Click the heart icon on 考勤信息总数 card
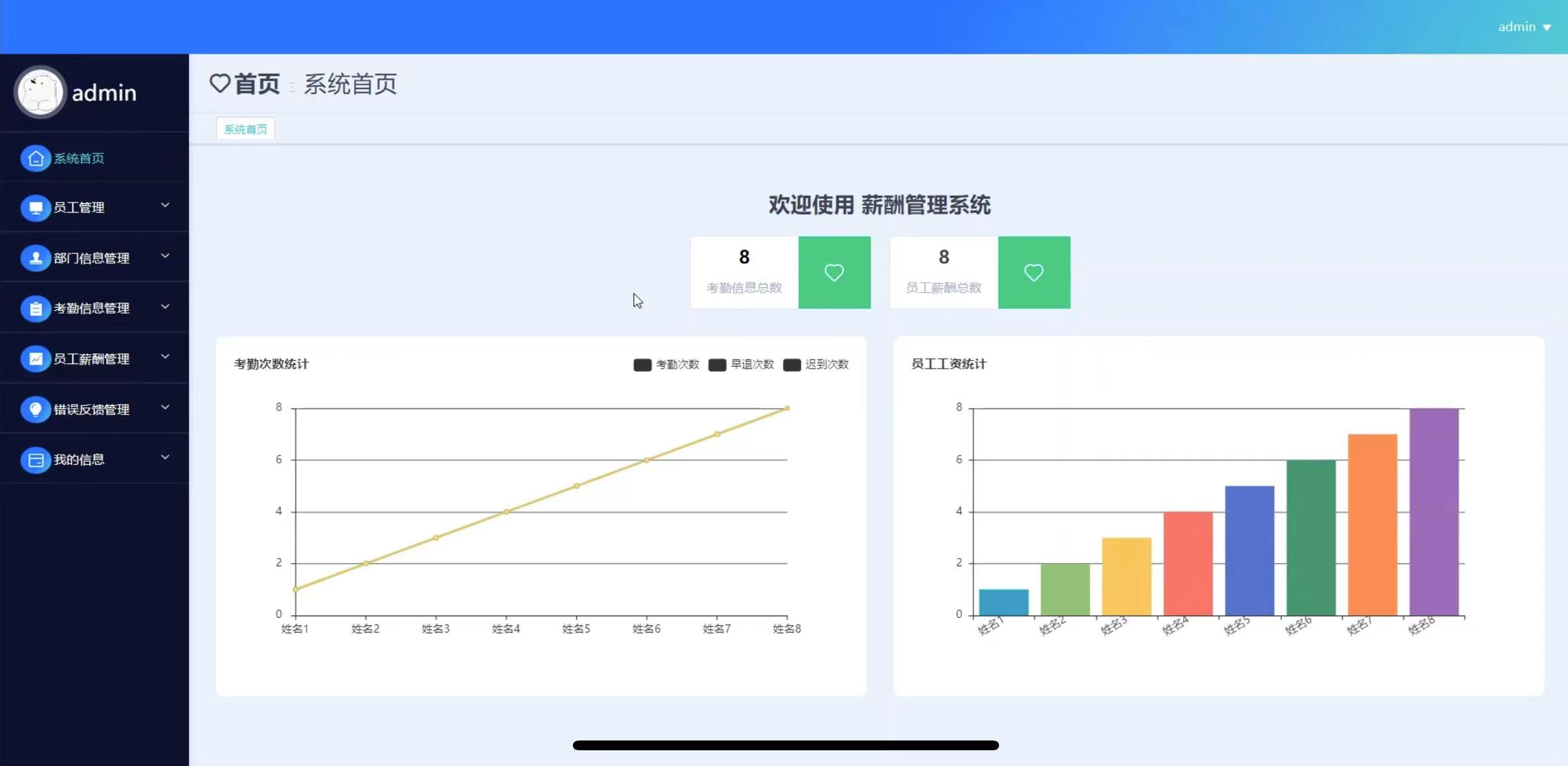The image size is (1568, 766). [833, 272]
